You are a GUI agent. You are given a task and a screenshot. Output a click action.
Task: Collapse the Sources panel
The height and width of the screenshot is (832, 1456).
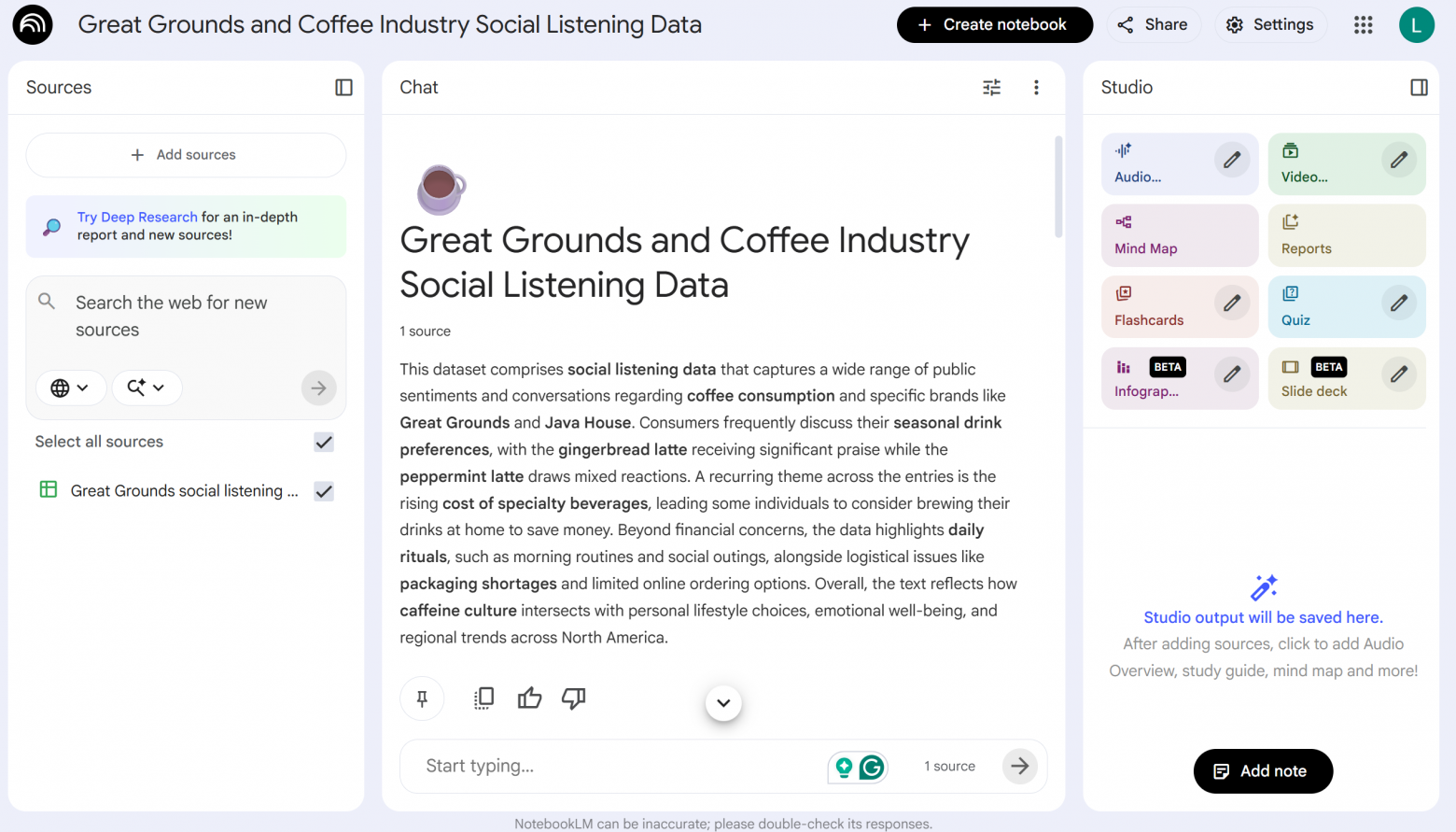coord(343,87)
